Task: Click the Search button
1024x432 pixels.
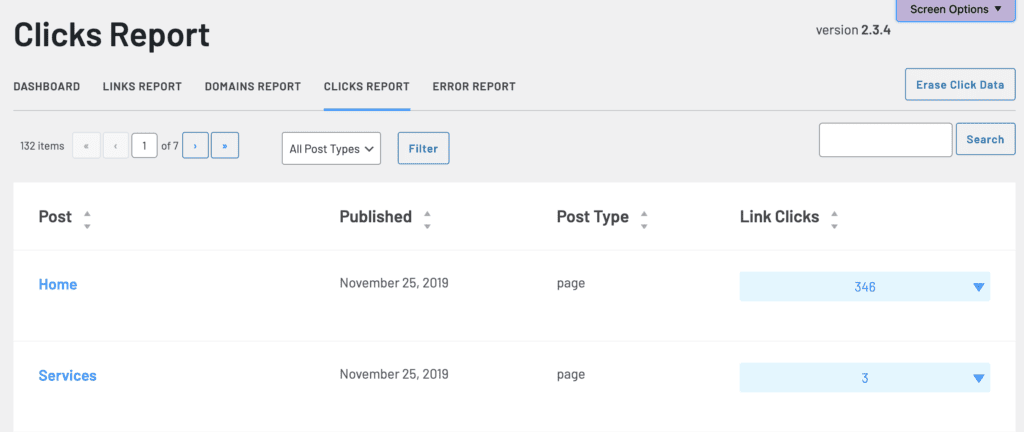Action: click(x=985, y=139)
